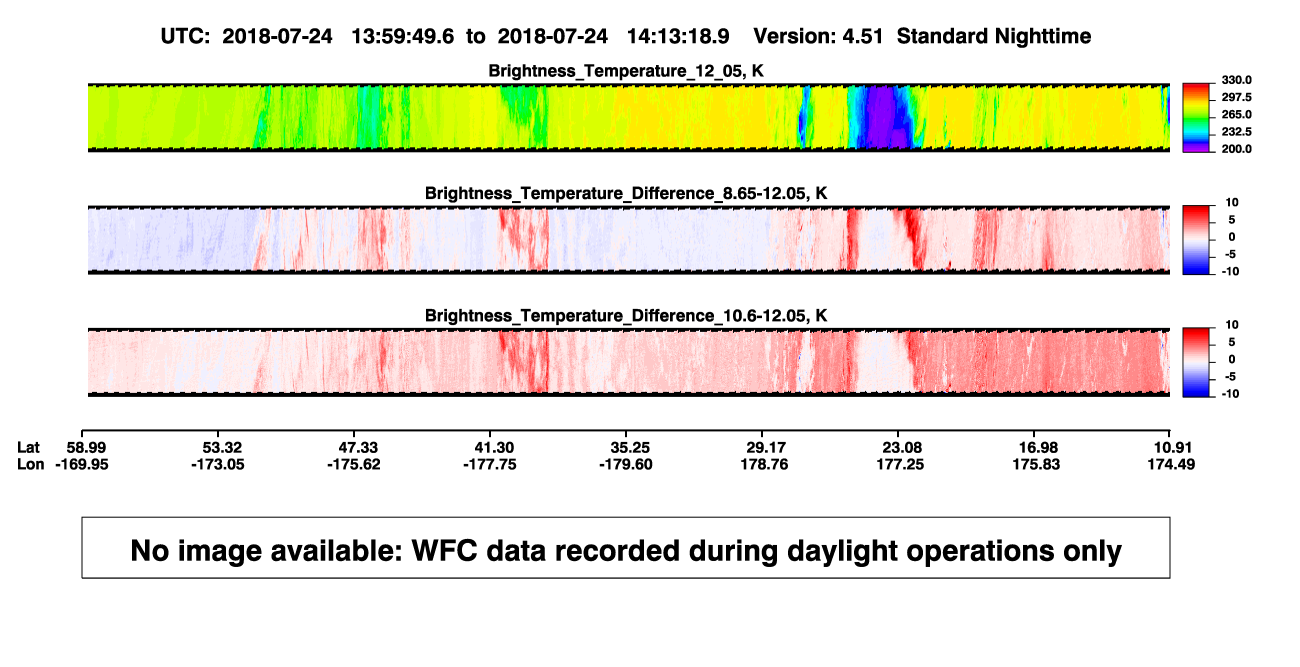Click latitude value 35.25
This screenshot has width=1300, height=667.
tap(629, 447)
